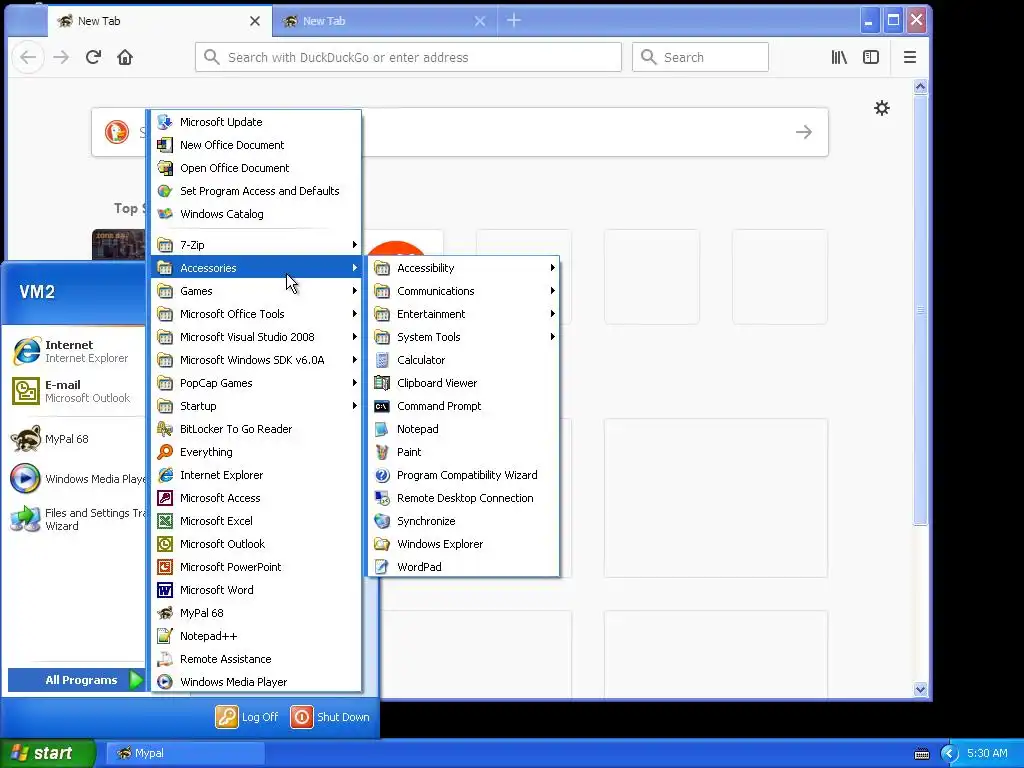This screenshot has width=1024, height=768.
Task: Expand PopCap Games folder
Action: point(256,383)
